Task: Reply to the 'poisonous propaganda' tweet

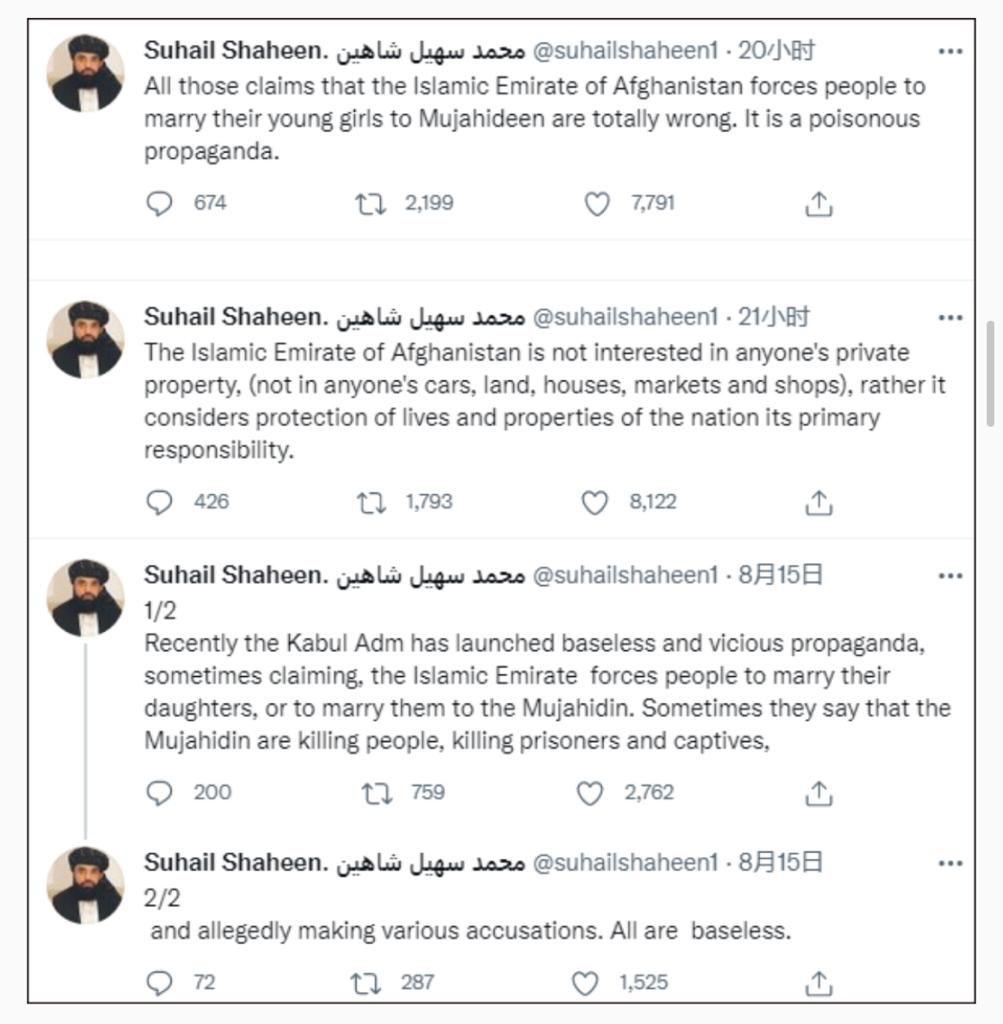Action: point(159,204)
